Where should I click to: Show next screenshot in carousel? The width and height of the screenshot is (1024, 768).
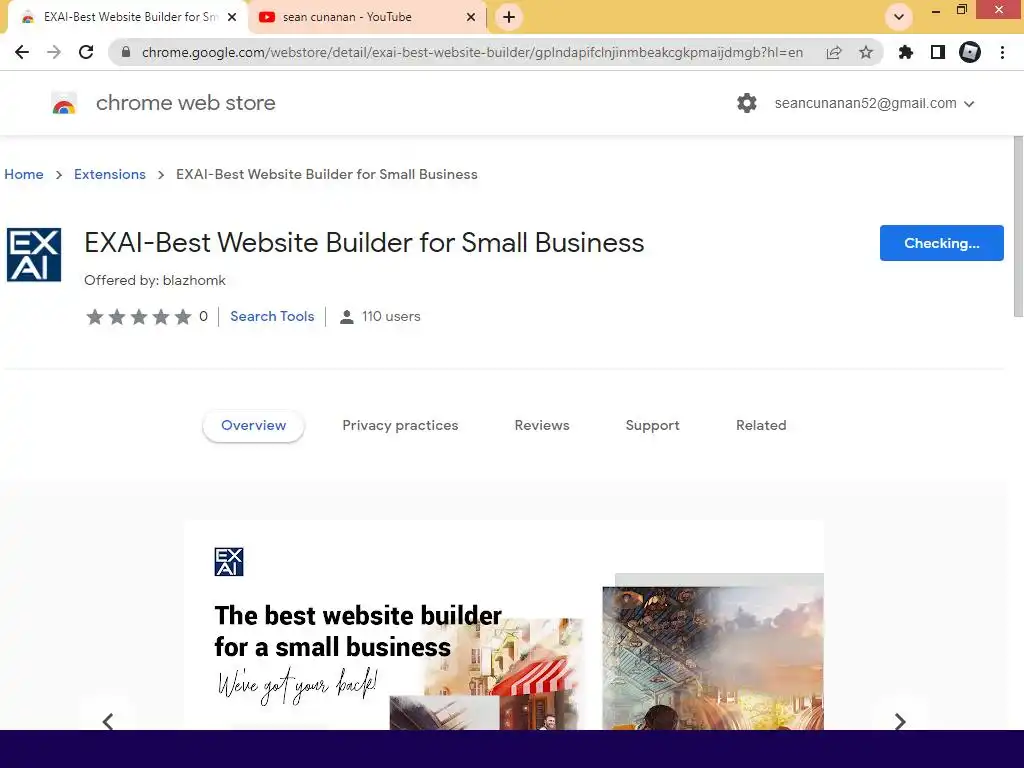click(x=900, y=721)
